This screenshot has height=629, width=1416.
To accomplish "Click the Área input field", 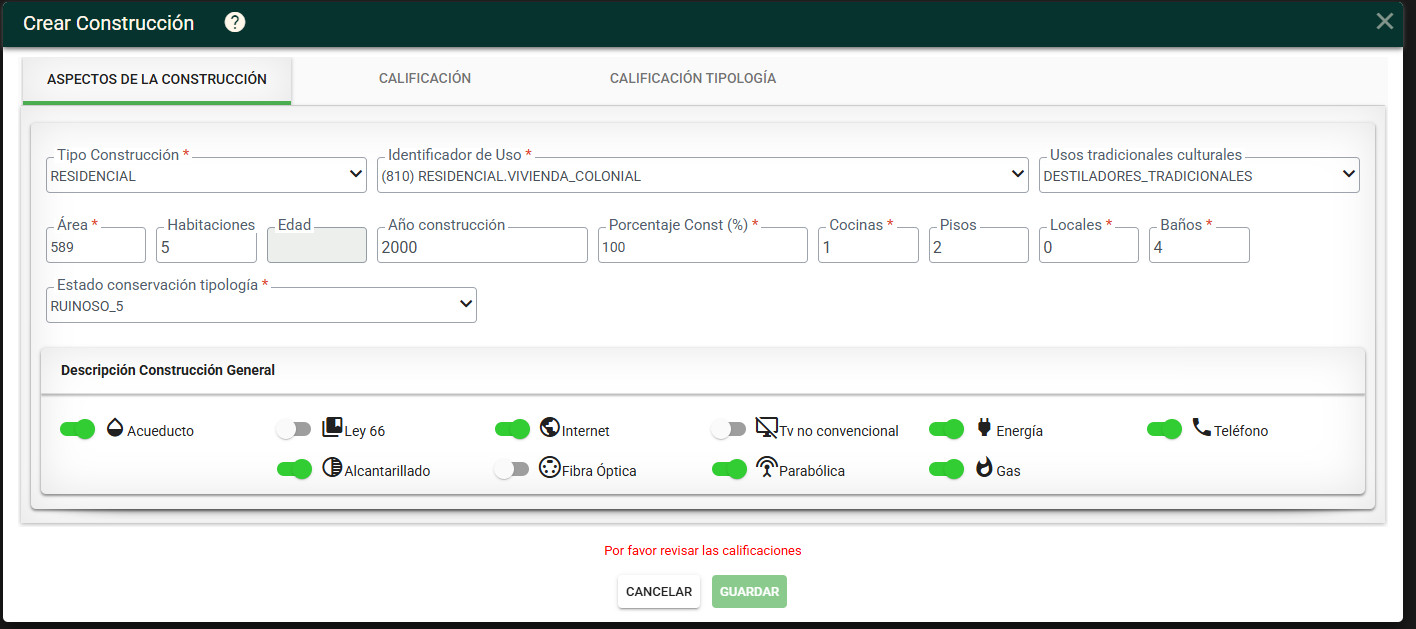I will tap(96, 245).
